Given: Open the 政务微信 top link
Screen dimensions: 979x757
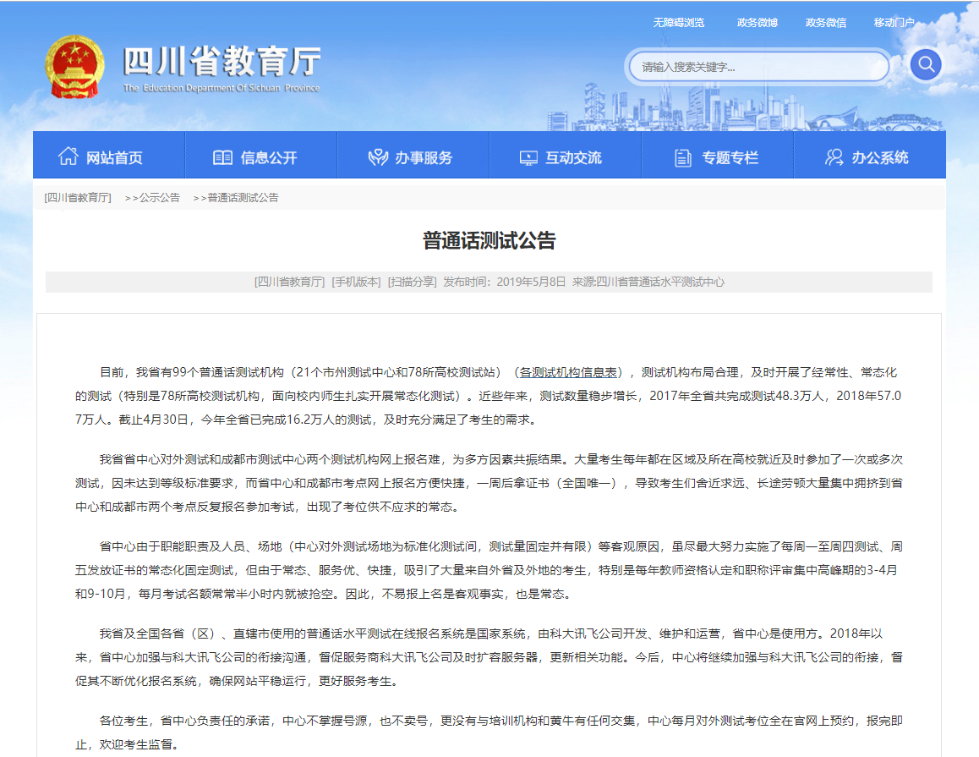Looking at the screenshot, I should pos(825,22).
